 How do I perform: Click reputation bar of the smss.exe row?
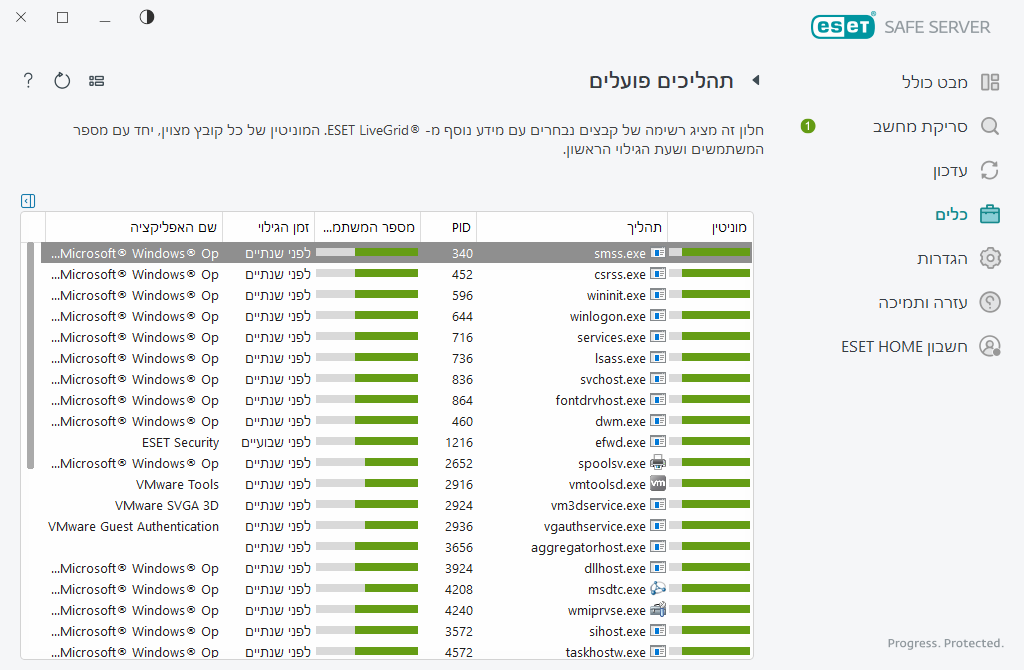tap(709, 253)
